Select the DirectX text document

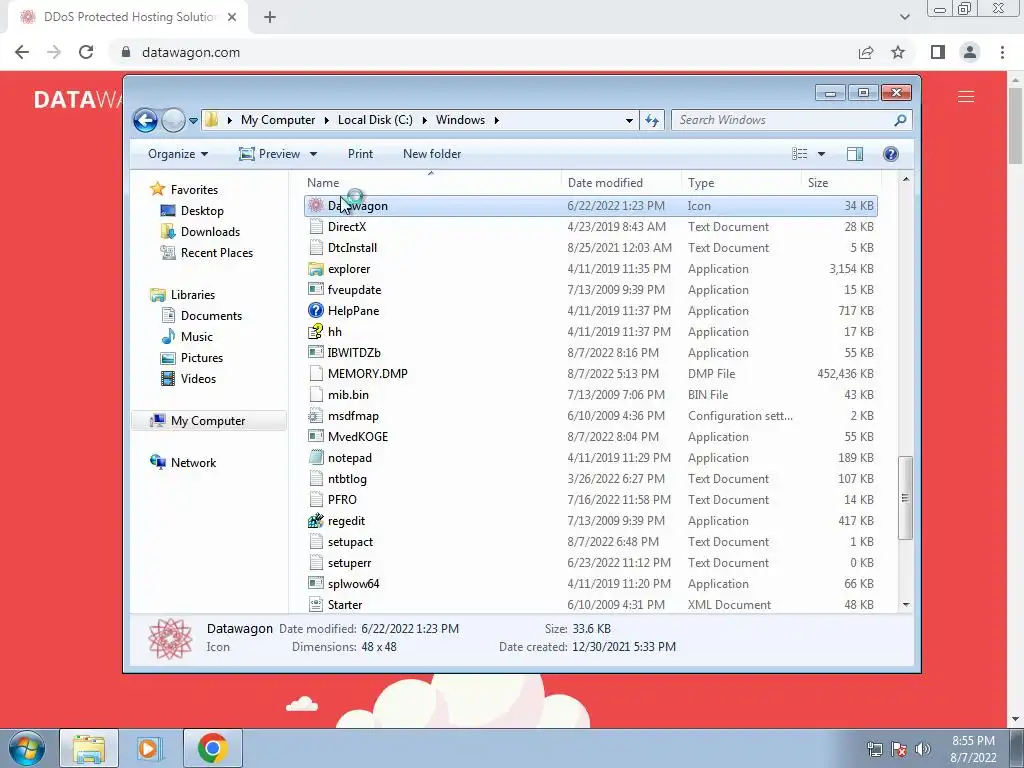(x=590, y=227)
